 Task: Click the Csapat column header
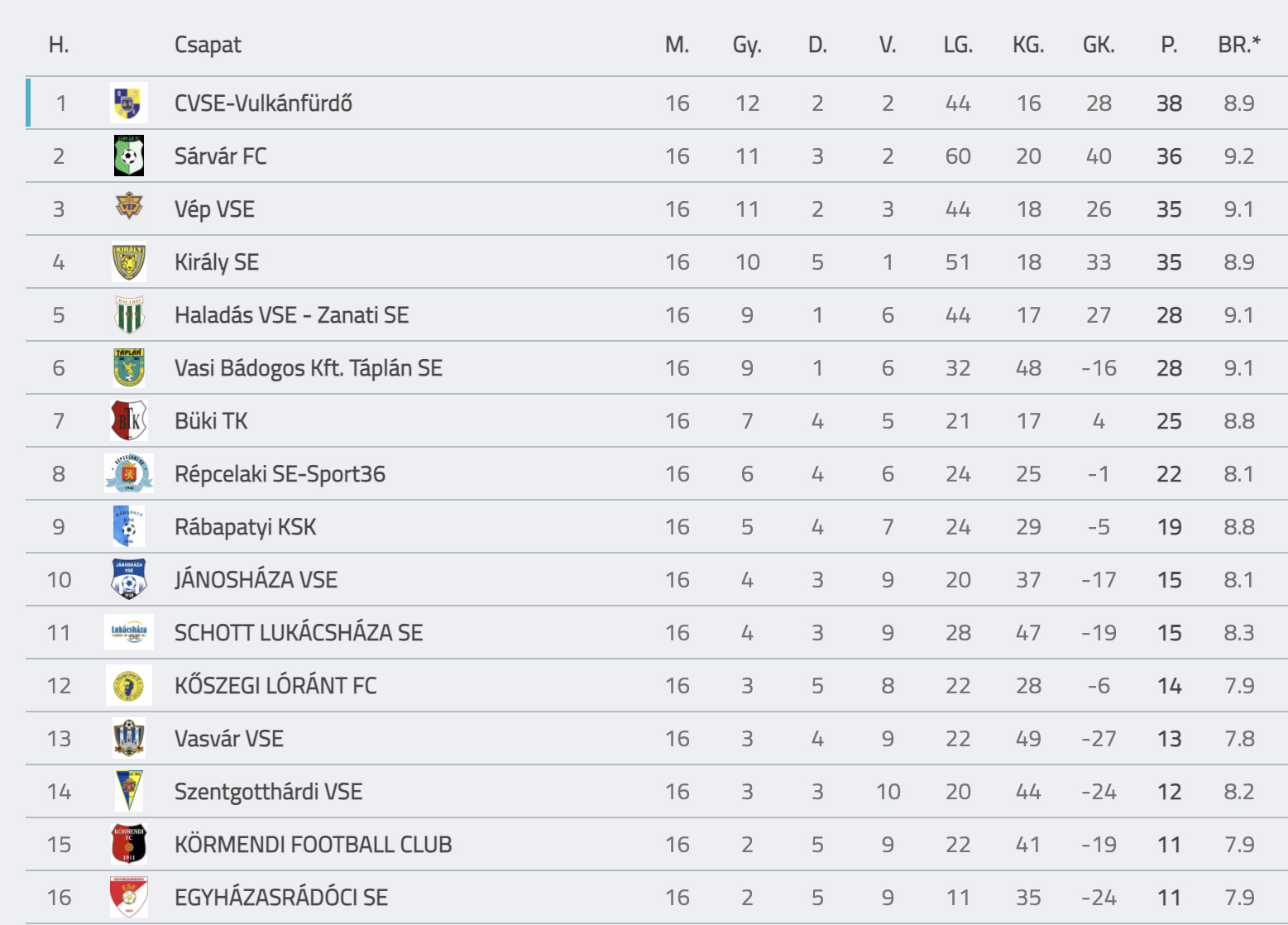click(x=208, y=45)
